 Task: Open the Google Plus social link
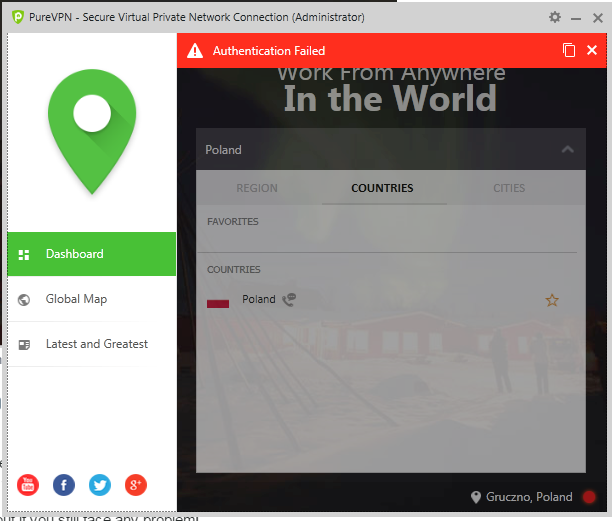coord(136,485)
